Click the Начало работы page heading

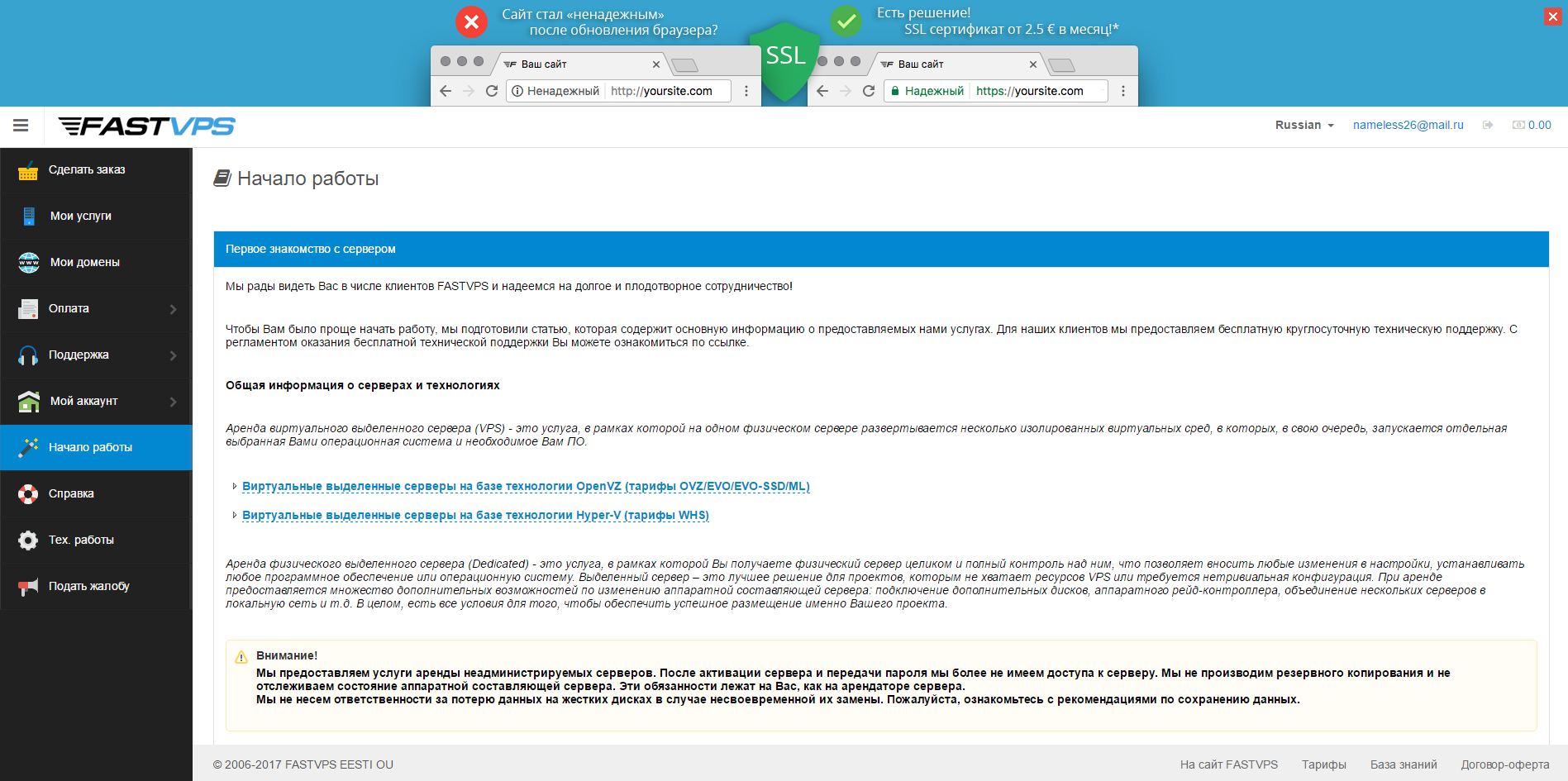pos(307,179)
